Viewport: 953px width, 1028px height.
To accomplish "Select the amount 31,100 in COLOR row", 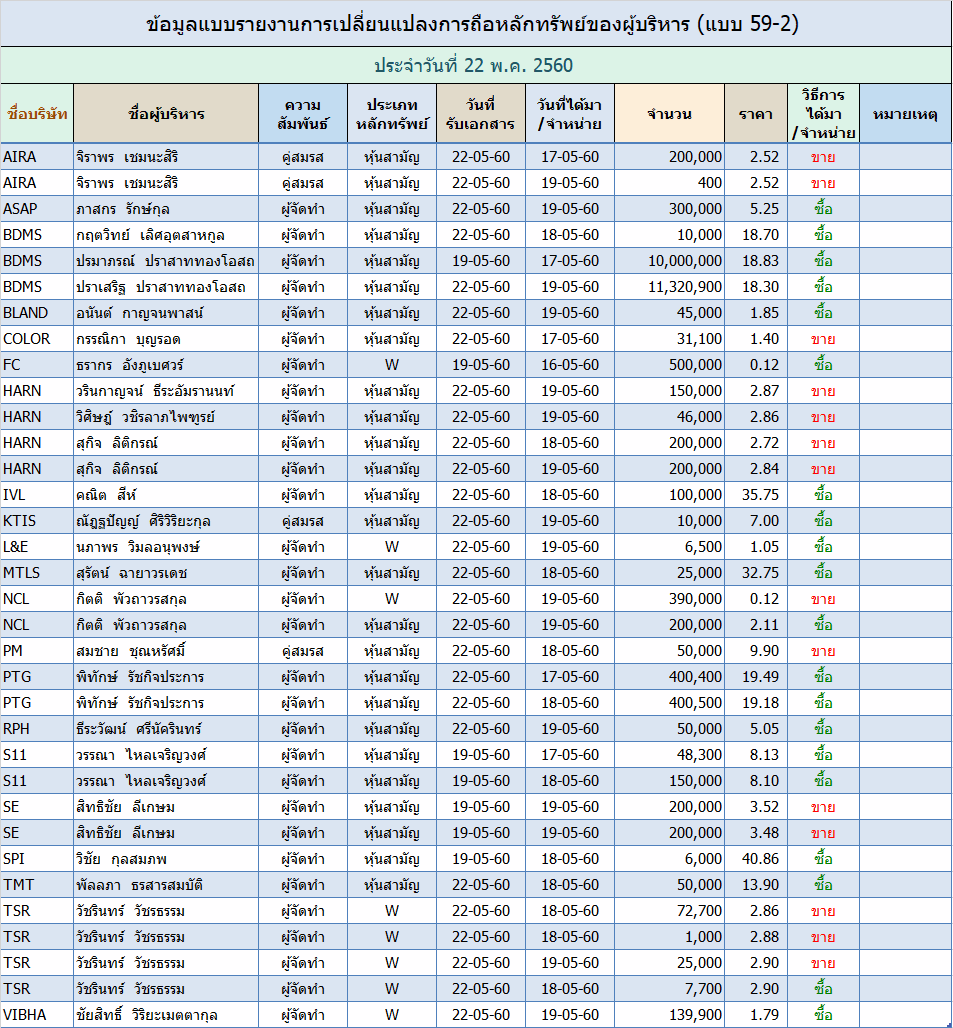I will 699,339.
